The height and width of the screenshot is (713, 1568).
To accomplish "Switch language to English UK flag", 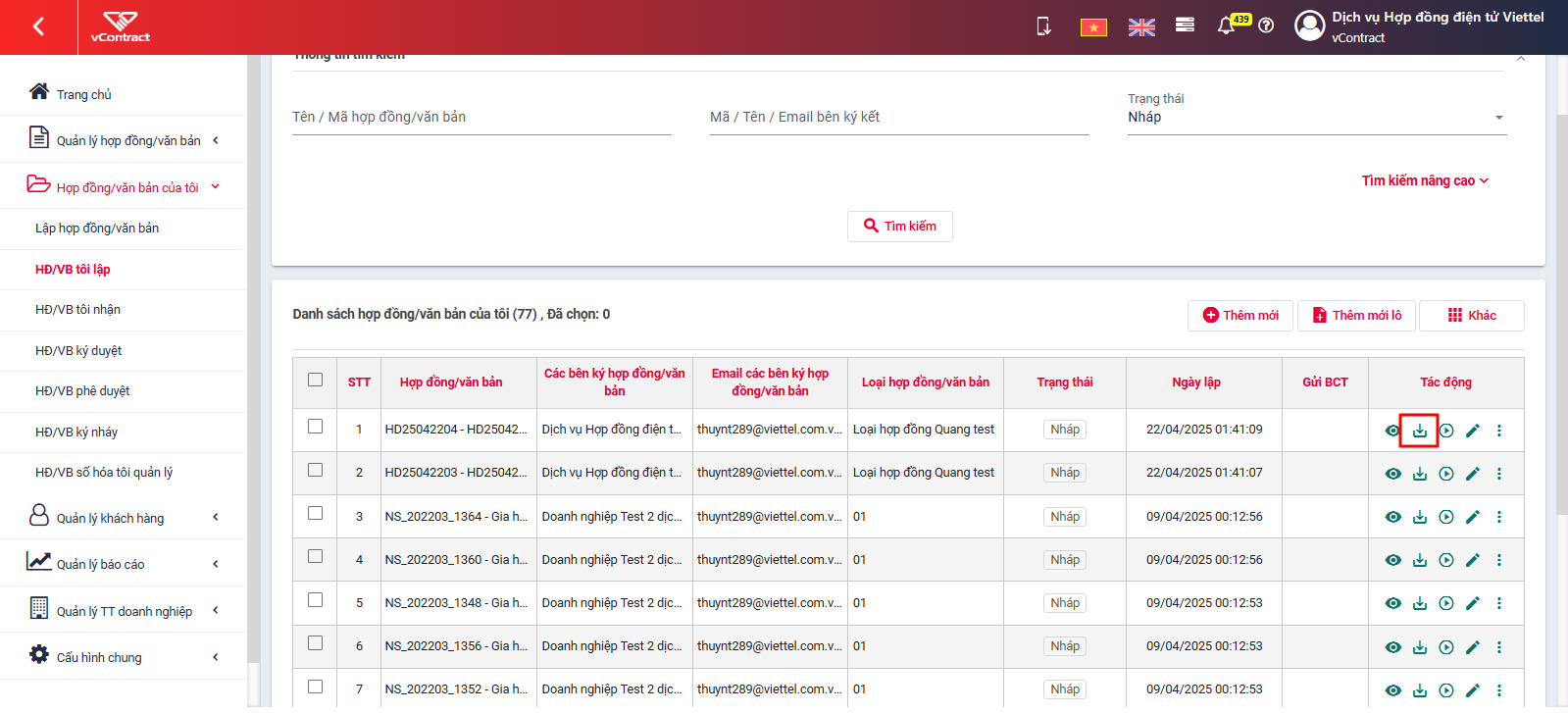I will [1141, 27].
